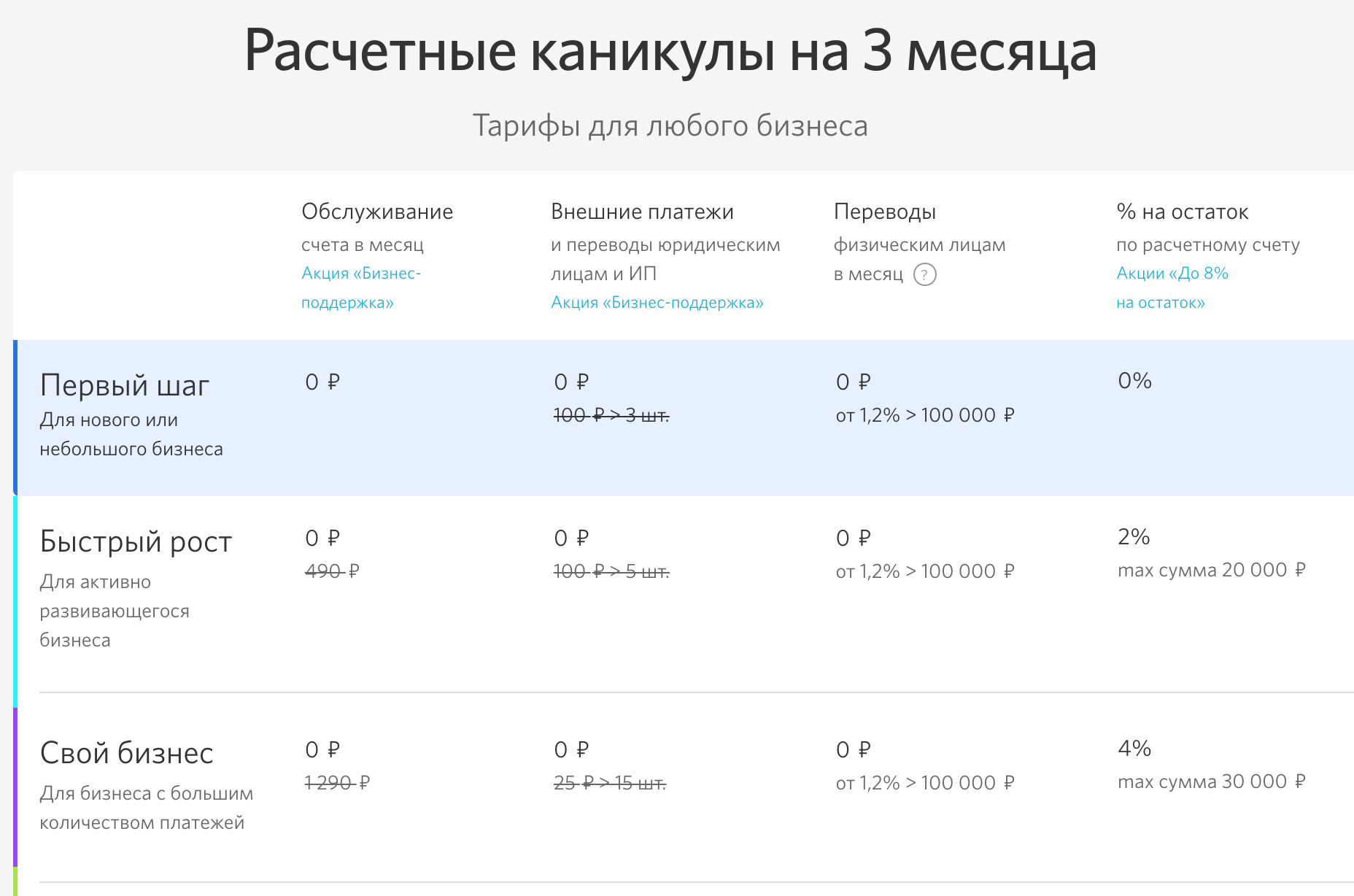The image size is (1354, 896).
Task: Click Первый шаг service price 0 ₽
Action: [322, 382]
